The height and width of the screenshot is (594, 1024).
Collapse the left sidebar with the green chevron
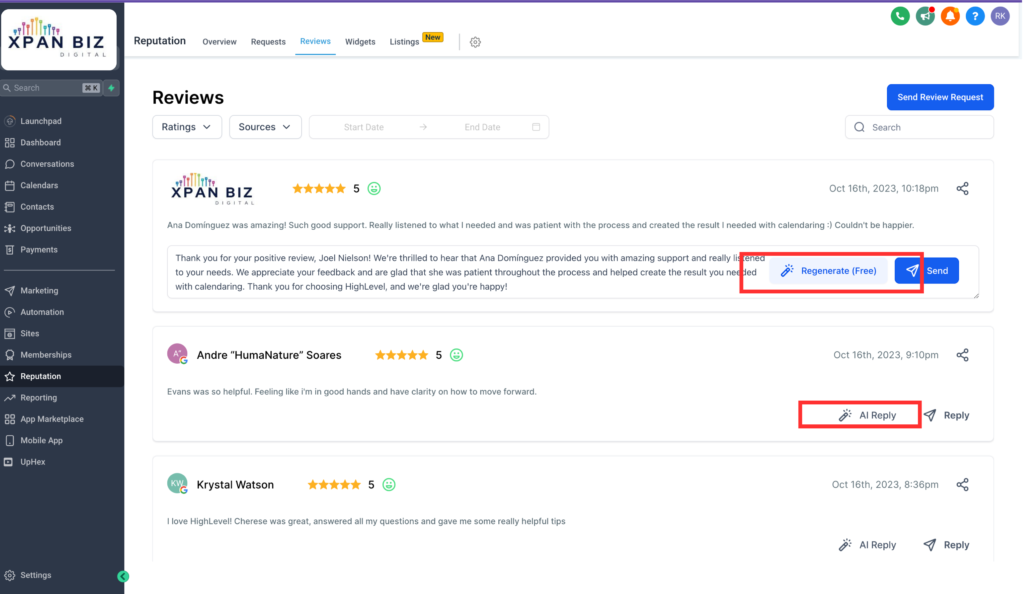122,576
